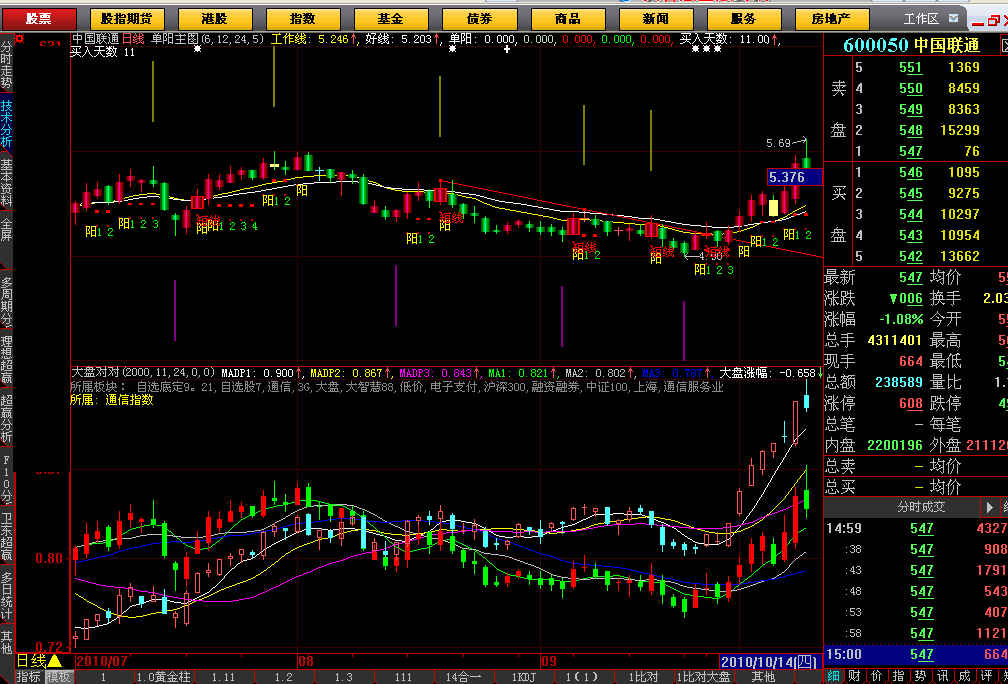Toggle the 指标 indicator mode tab

click(29, 677)
